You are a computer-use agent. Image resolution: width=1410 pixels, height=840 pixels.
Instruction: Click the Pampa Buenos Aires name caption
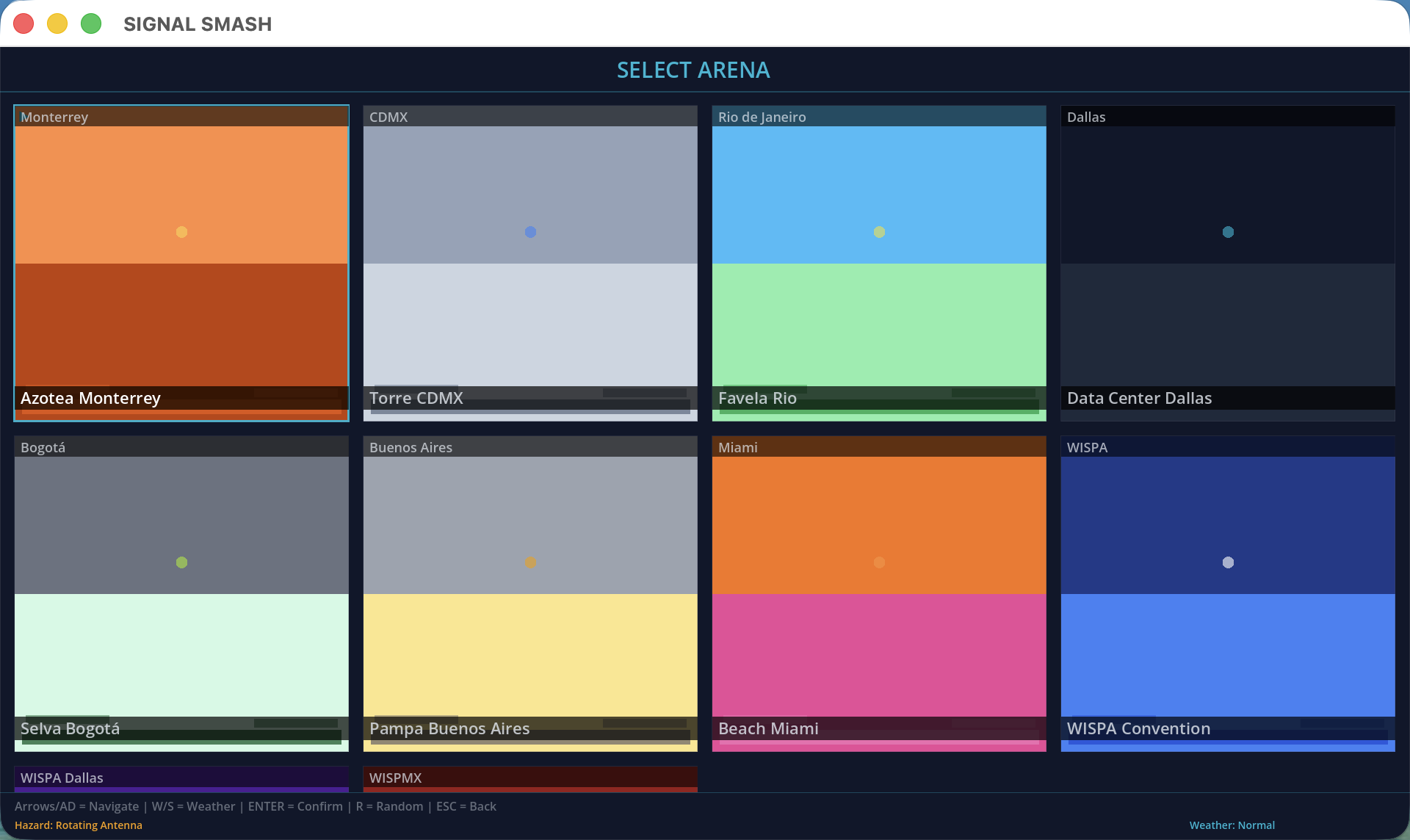449,728
